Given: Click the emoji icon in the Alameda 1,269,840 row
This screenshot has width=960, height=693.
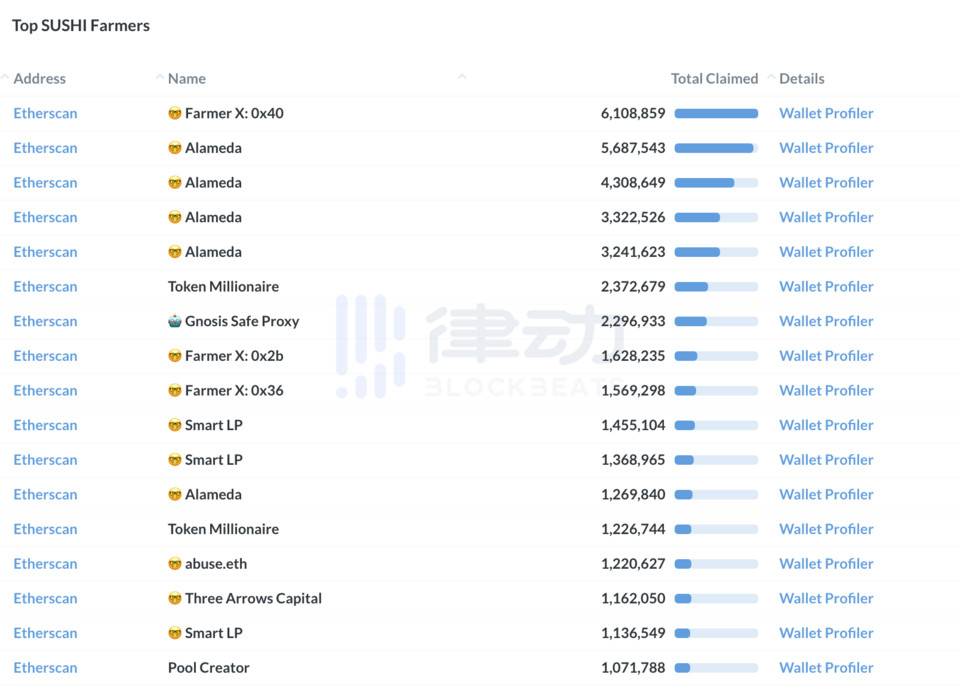Looking at the screenshot, I should (x=174, y=495).
